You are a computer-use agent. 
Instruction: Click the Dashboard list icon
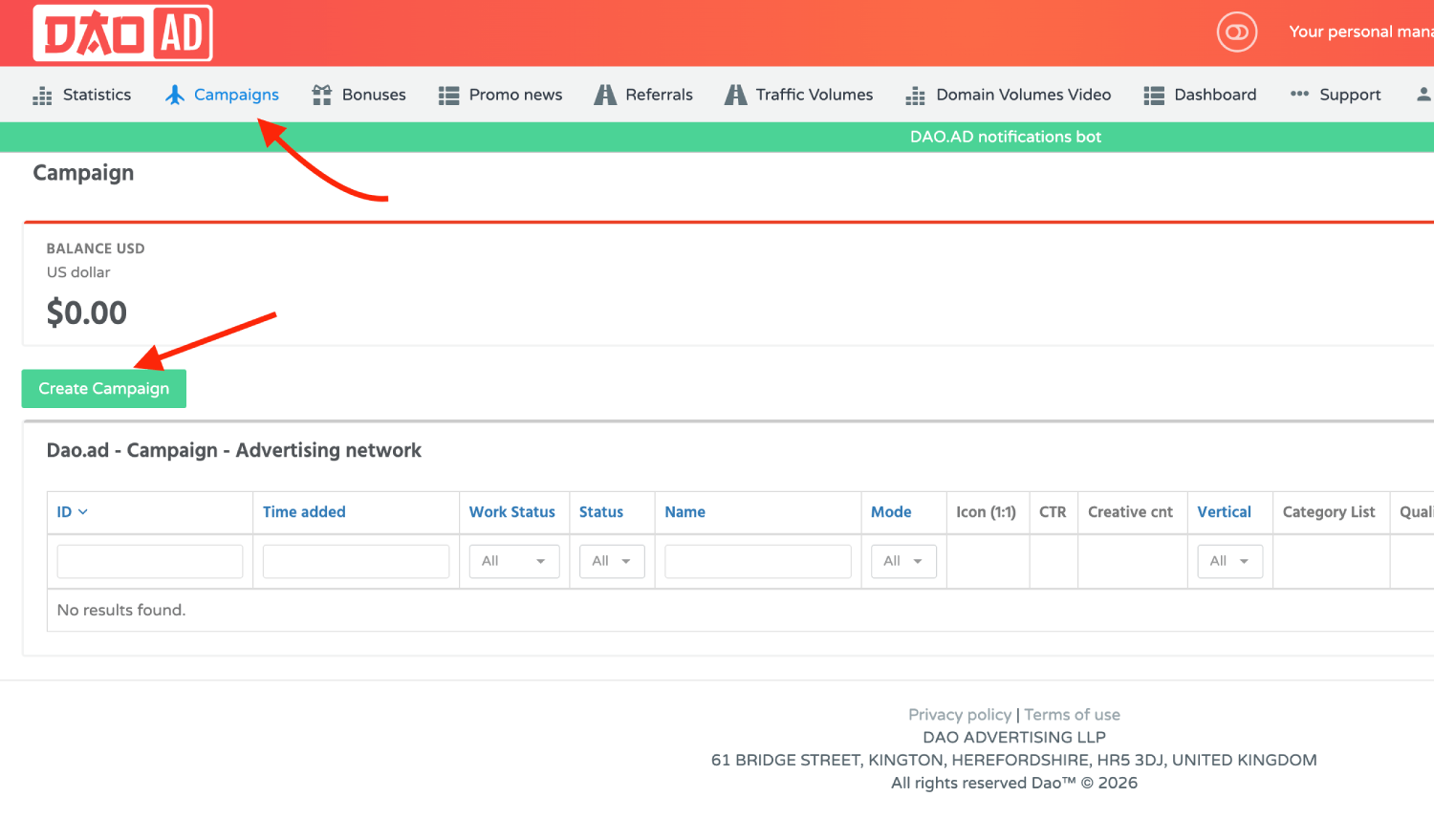coord(1154,96)
